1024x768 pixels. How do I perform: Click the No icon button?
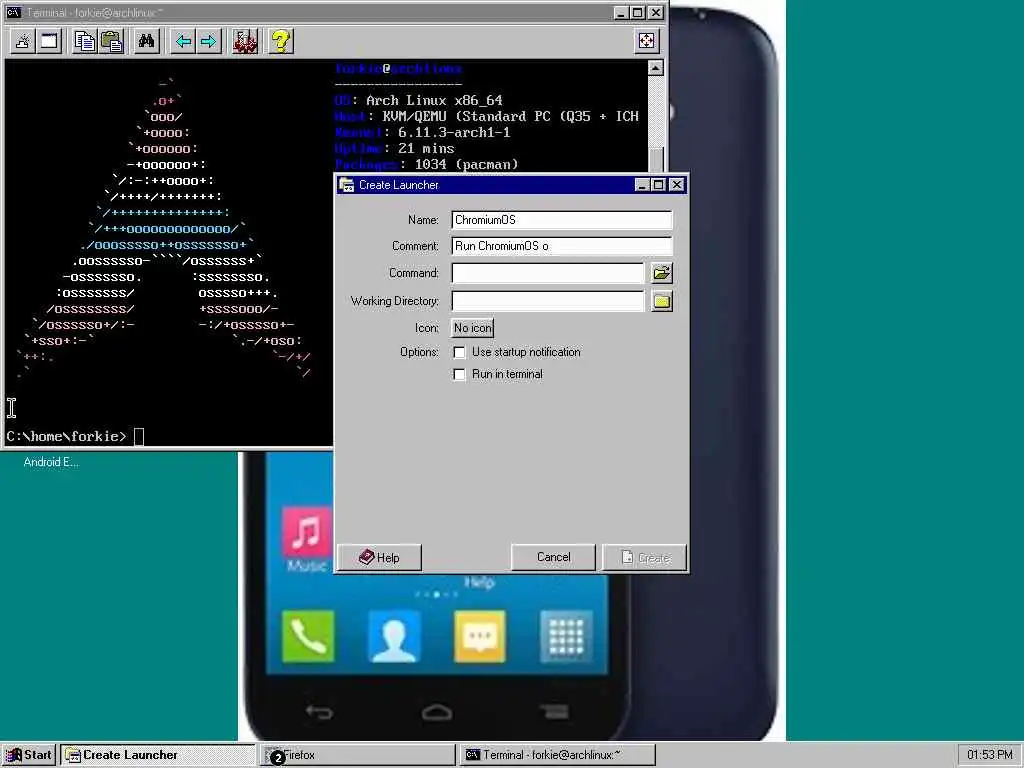[x=473, y=328]
